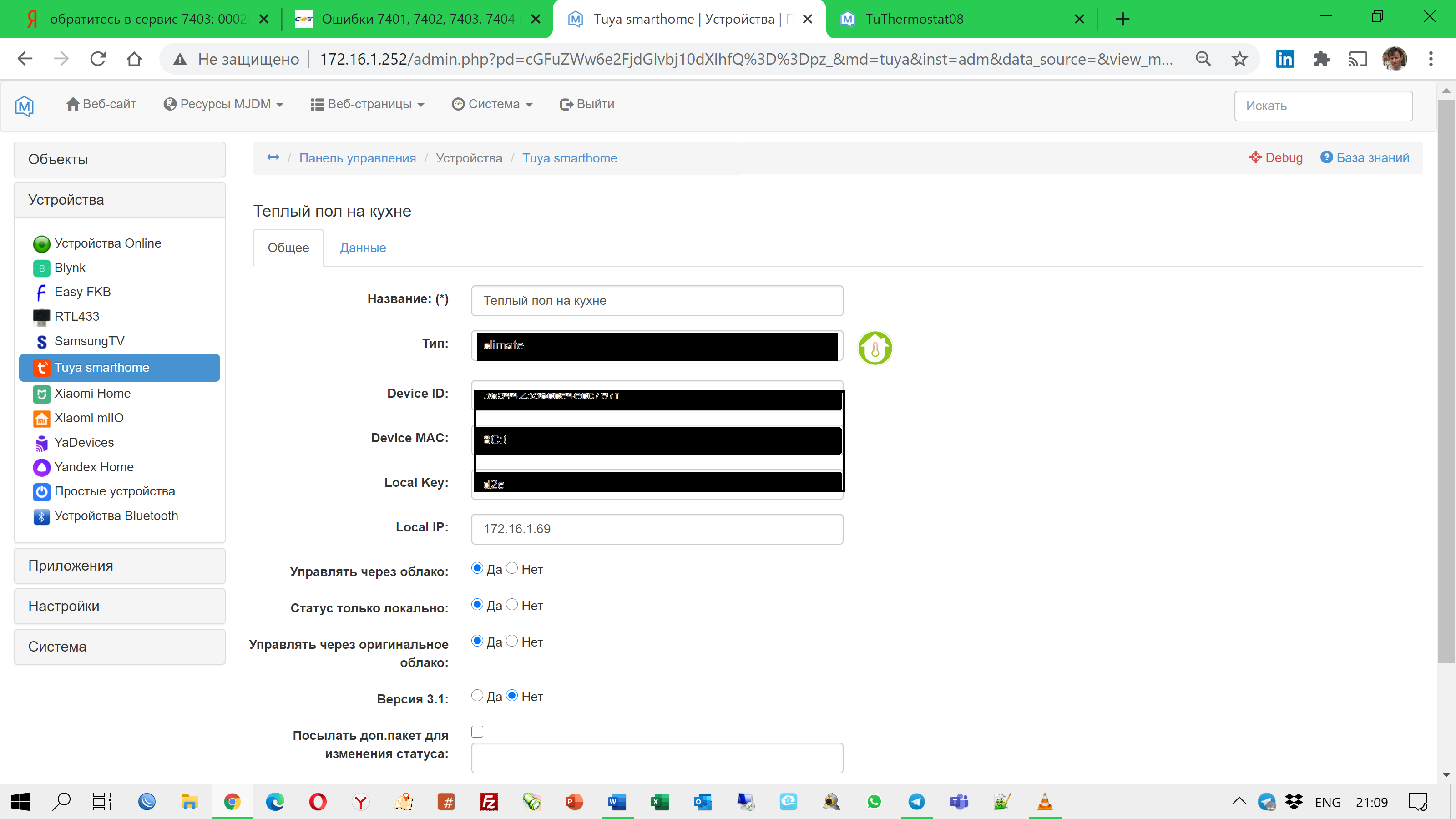Open the Система dropdown

(492, 104)
